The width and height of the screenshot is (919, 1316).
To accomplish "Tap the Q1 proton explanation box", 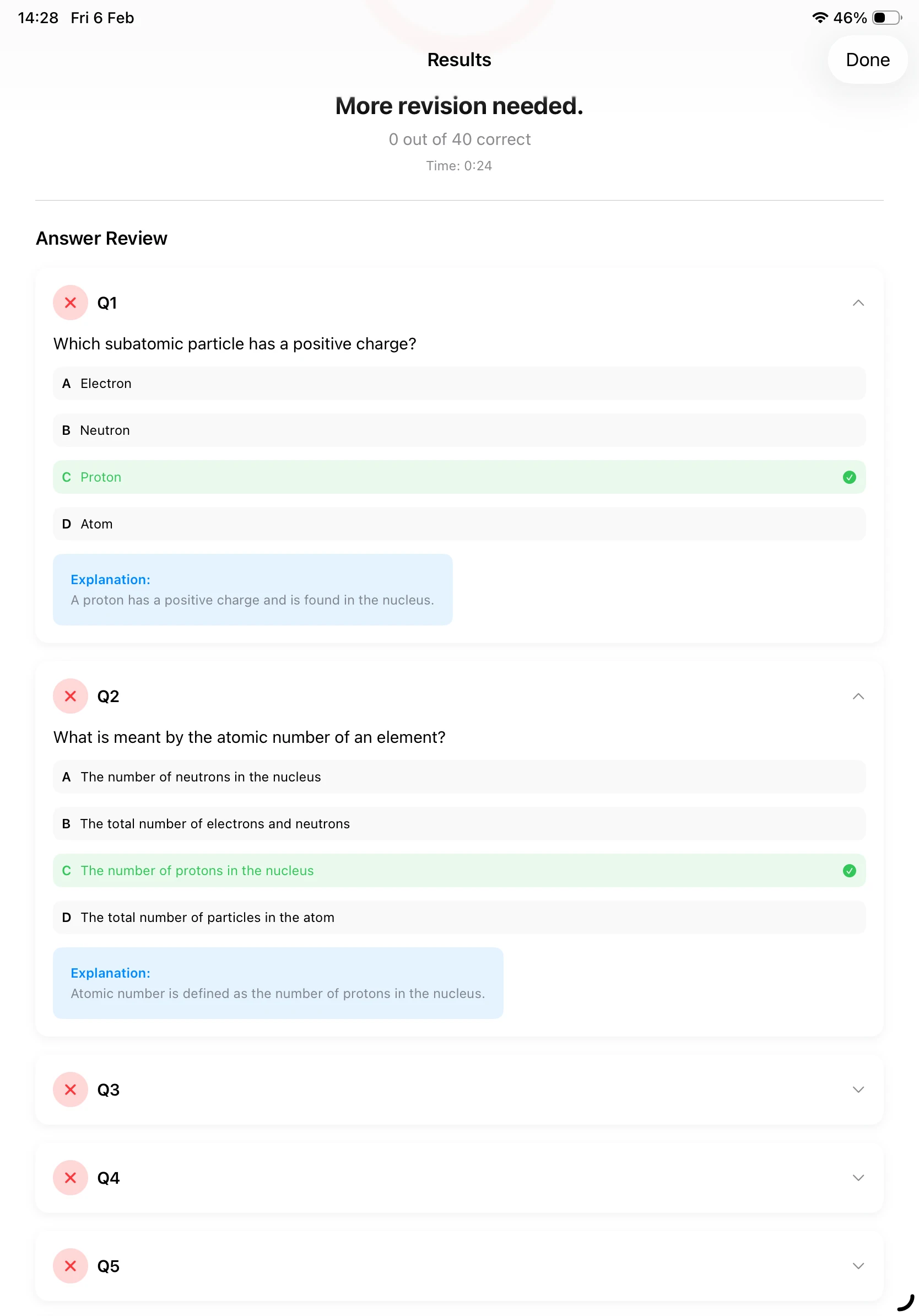I will [x=252, y=589].
